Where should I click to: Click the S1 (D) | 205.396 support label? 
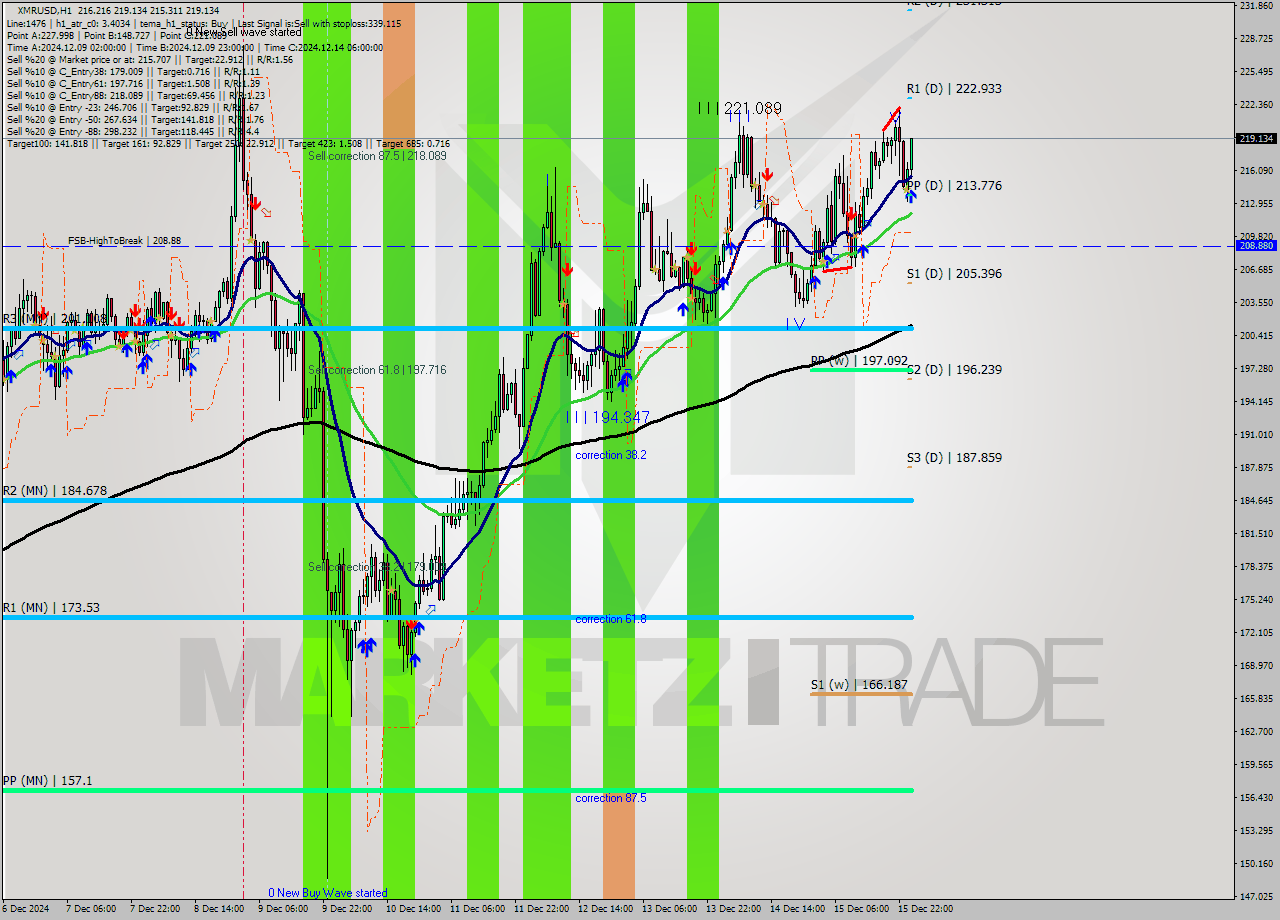pos(954,274)
